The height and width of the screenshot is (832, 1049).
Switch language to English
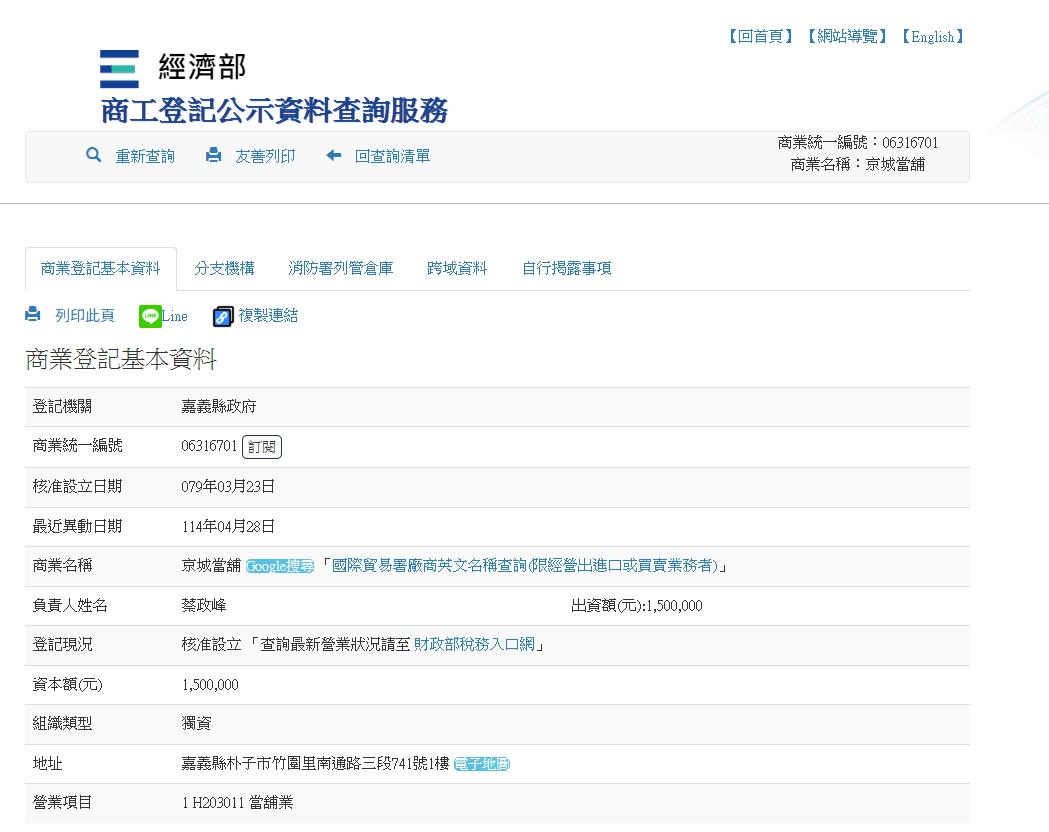tap(933, 36)
